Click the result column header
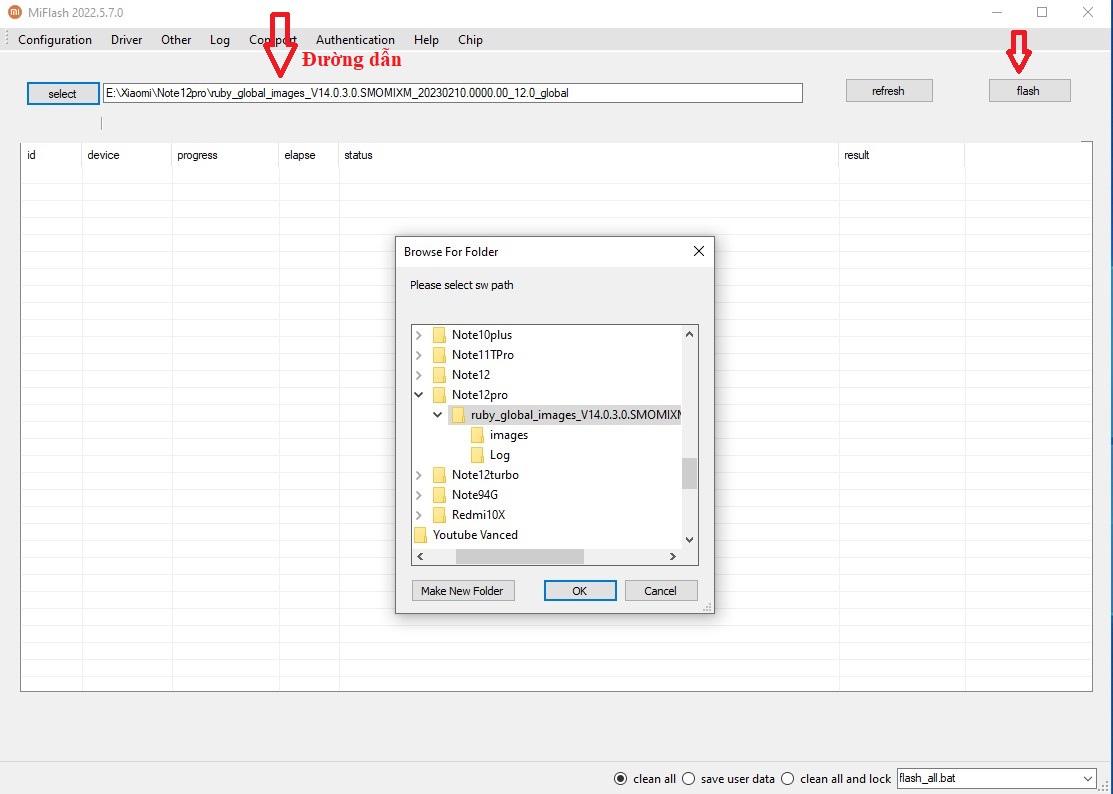1113x794 pixels. [x=901, y=155]
